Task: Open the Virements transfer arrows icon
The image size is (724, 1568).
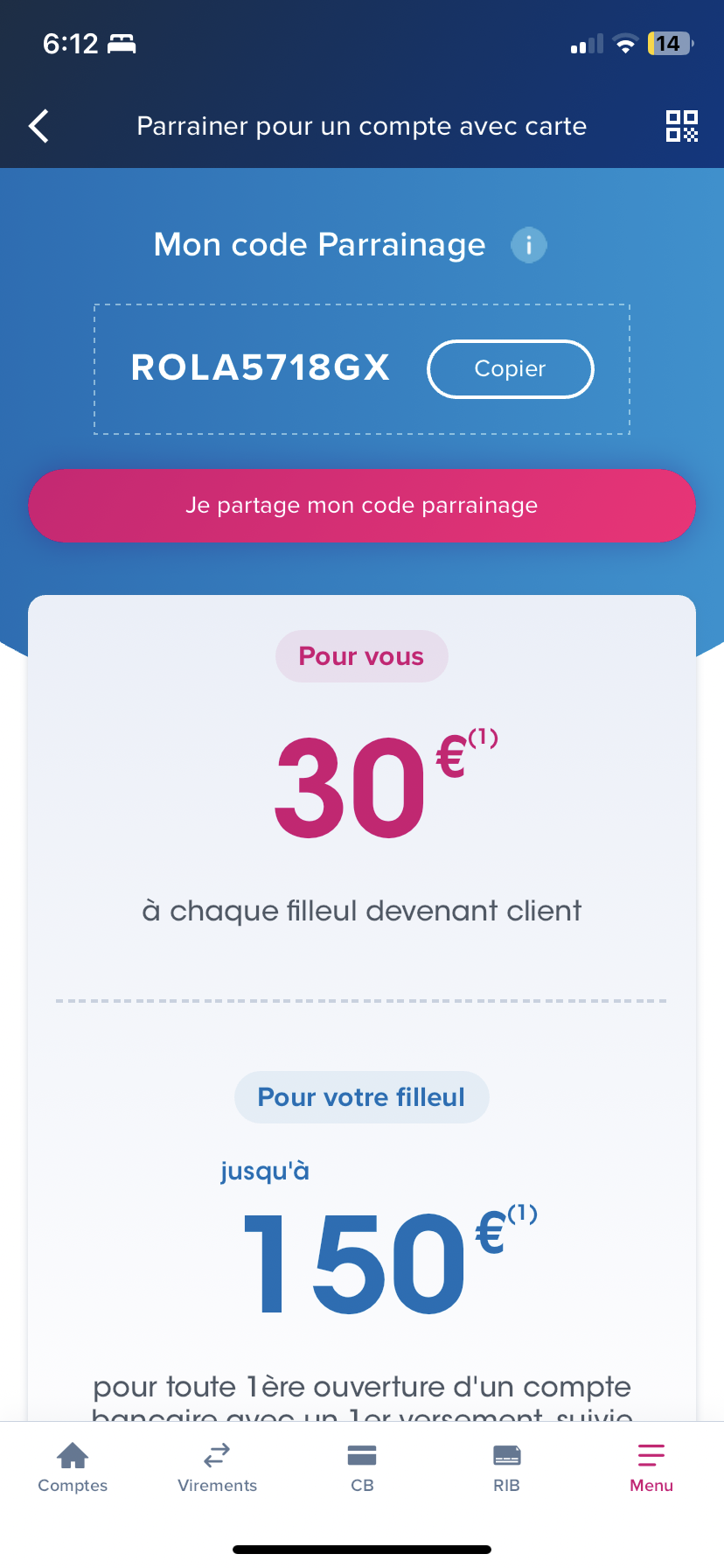Action: pos(217,1455)
